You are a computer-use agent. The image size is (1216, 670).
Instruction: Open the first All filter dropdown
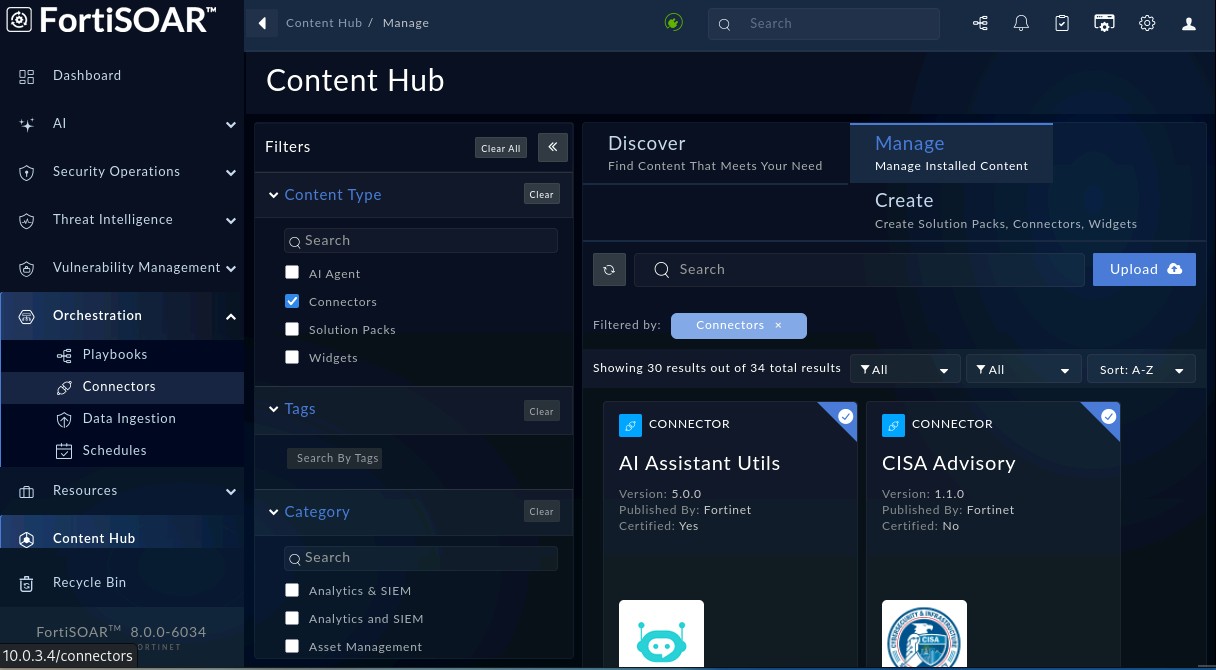[905, 369]
